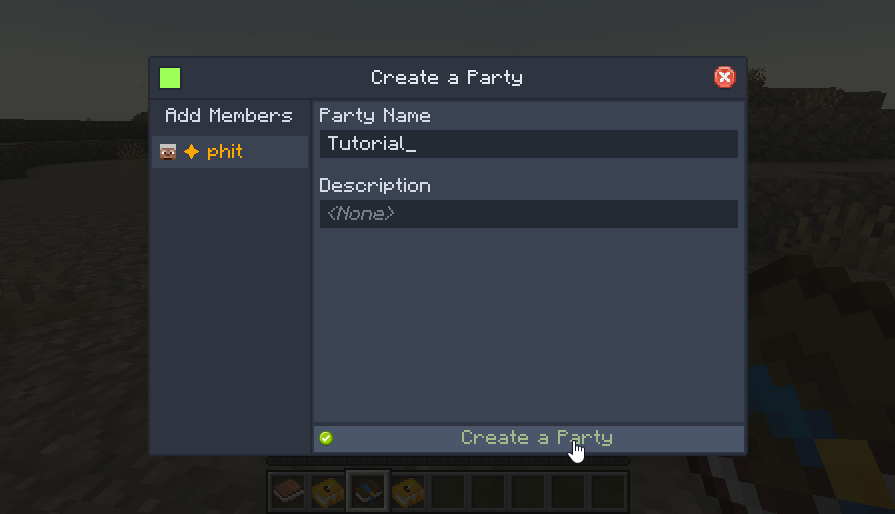Select the yellow book in the second hotbar slot
Viewport: 895px width, 514px height.
pos(328,491)
